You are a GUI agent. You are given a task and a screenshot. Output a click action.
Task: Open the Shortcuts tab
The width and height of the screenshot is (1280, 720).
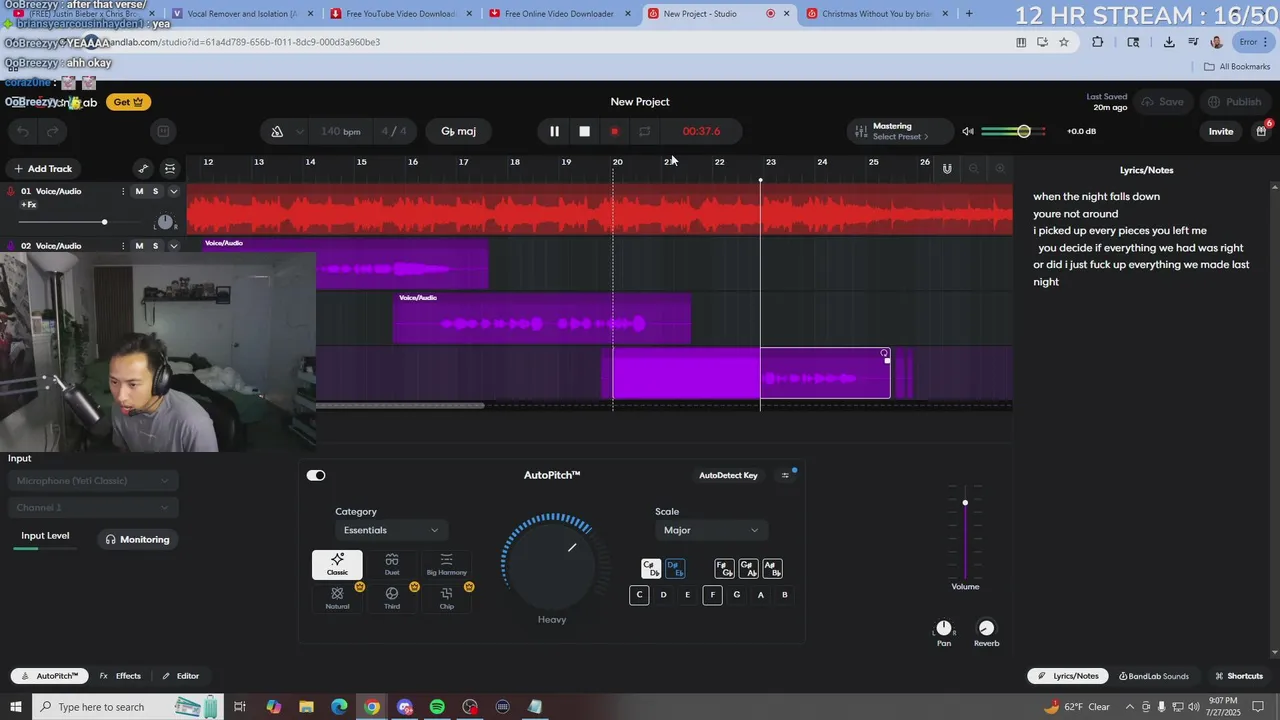coord(1239,676)
